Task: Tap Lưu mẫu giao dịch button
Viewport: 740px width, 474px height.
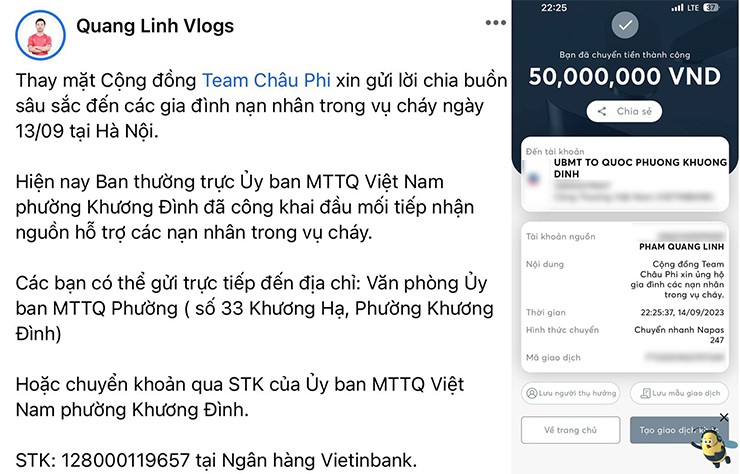Action: point(679,393)
